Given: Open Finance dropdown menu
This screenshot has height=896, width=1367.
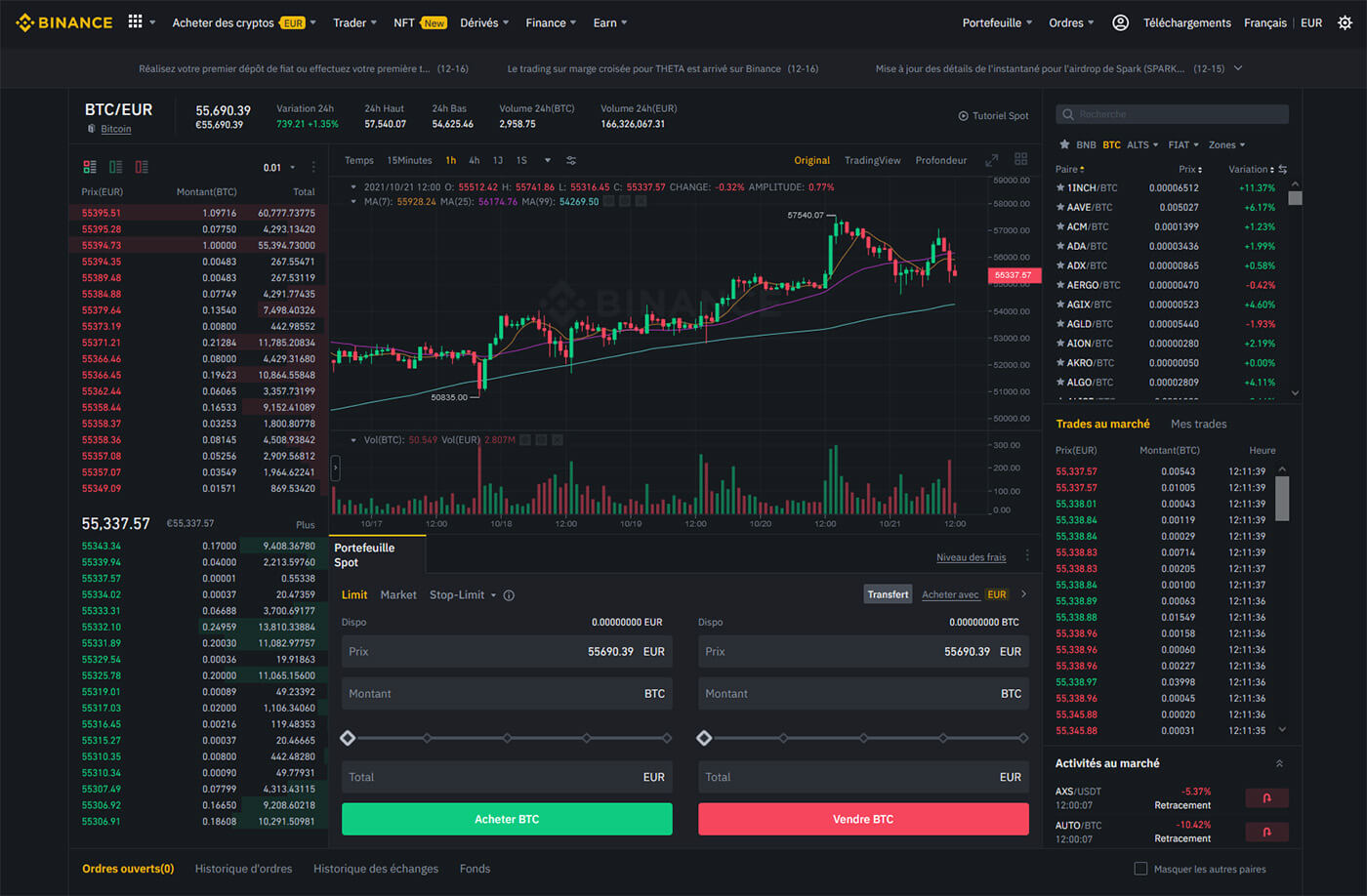Looking at the screenshot, I should [x=551, y=22].
